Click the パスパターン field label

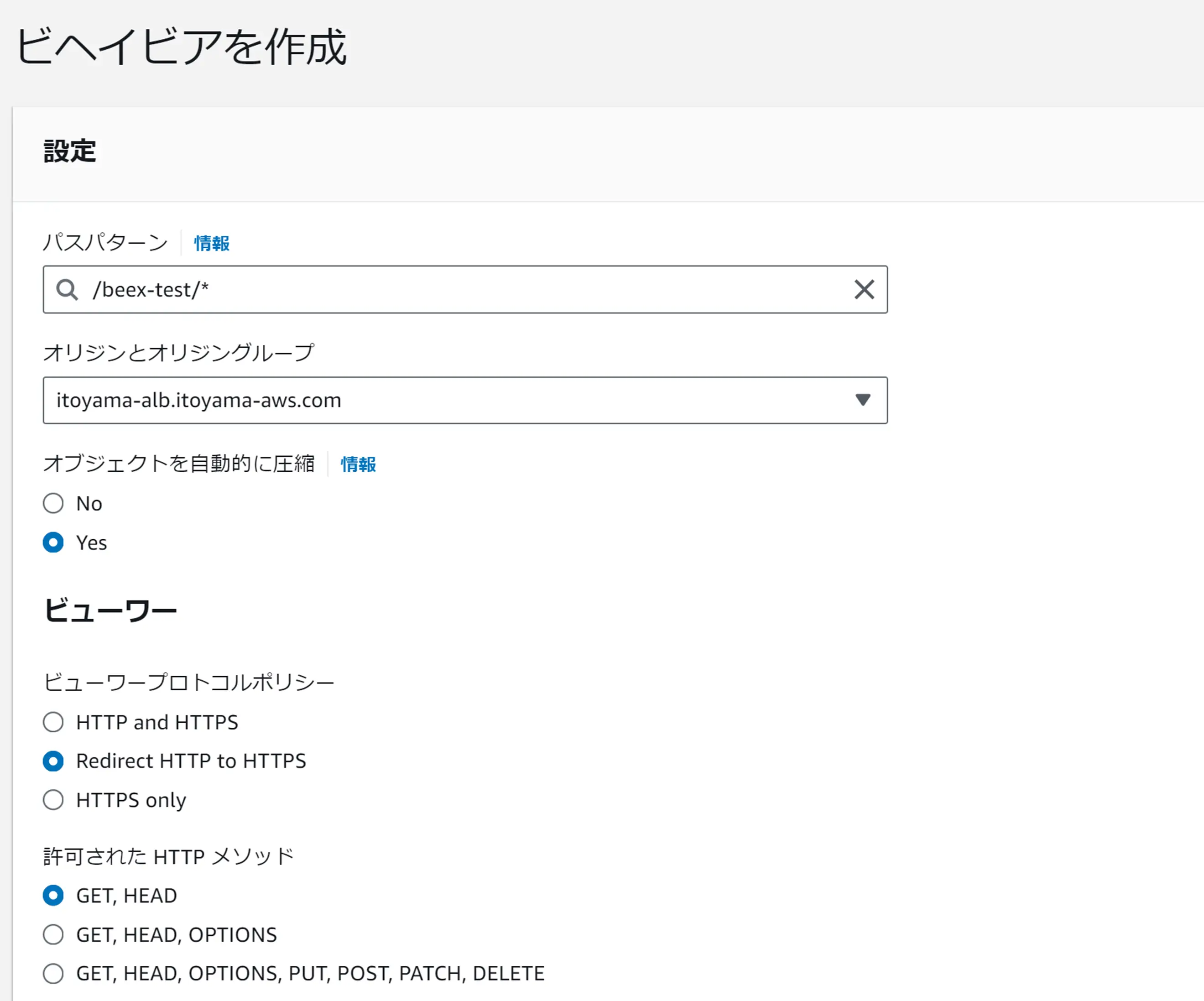105,243
